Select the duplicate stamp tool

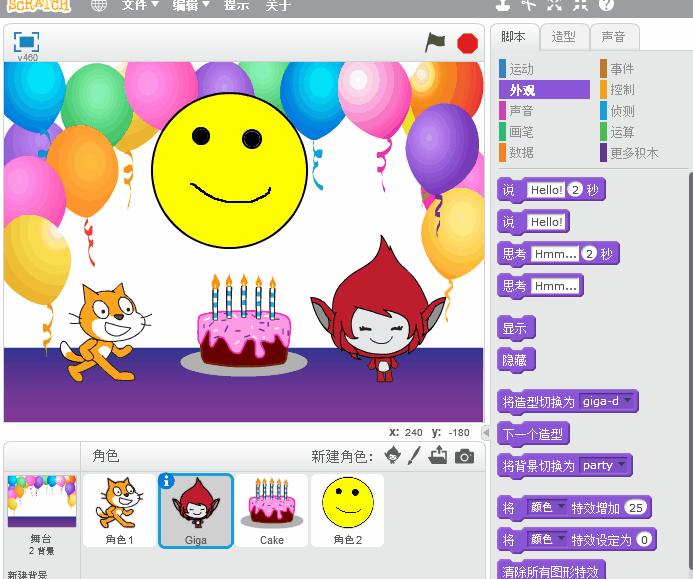point(503,4)
